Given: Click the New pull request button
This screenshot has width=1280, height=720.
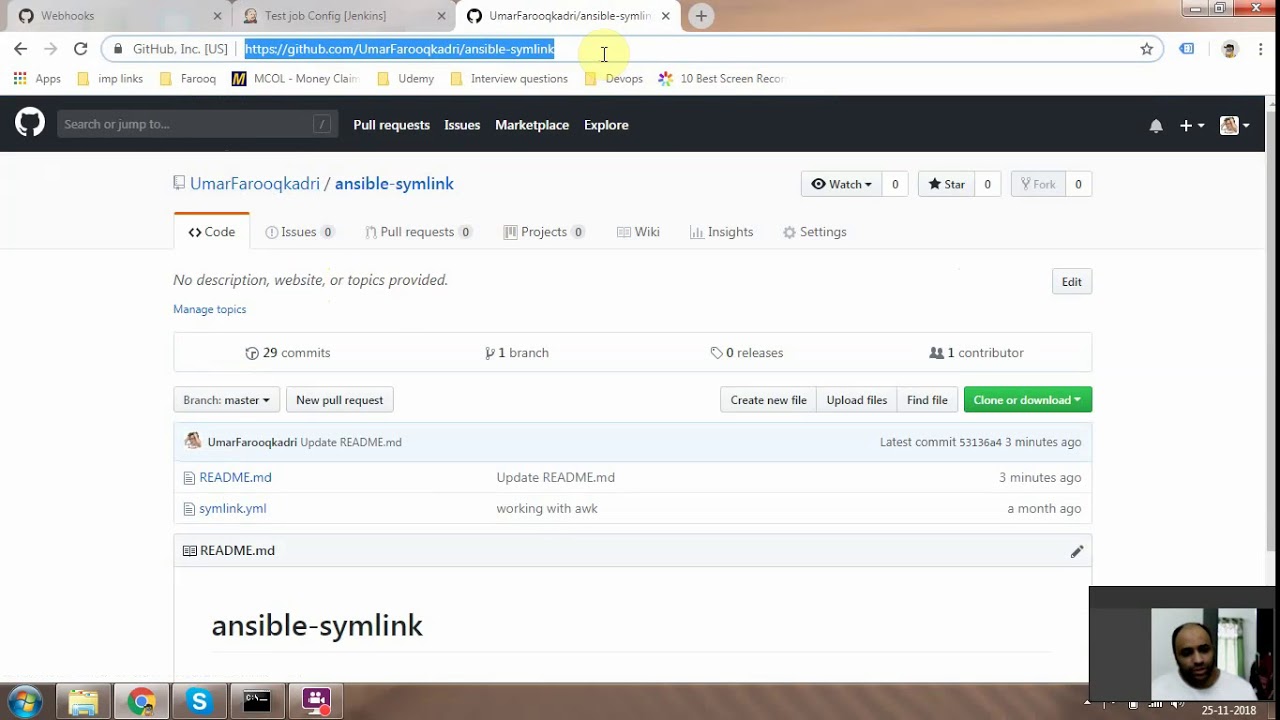Looking at the screenshot, I should pyautogui.click(x=340, y=400).
